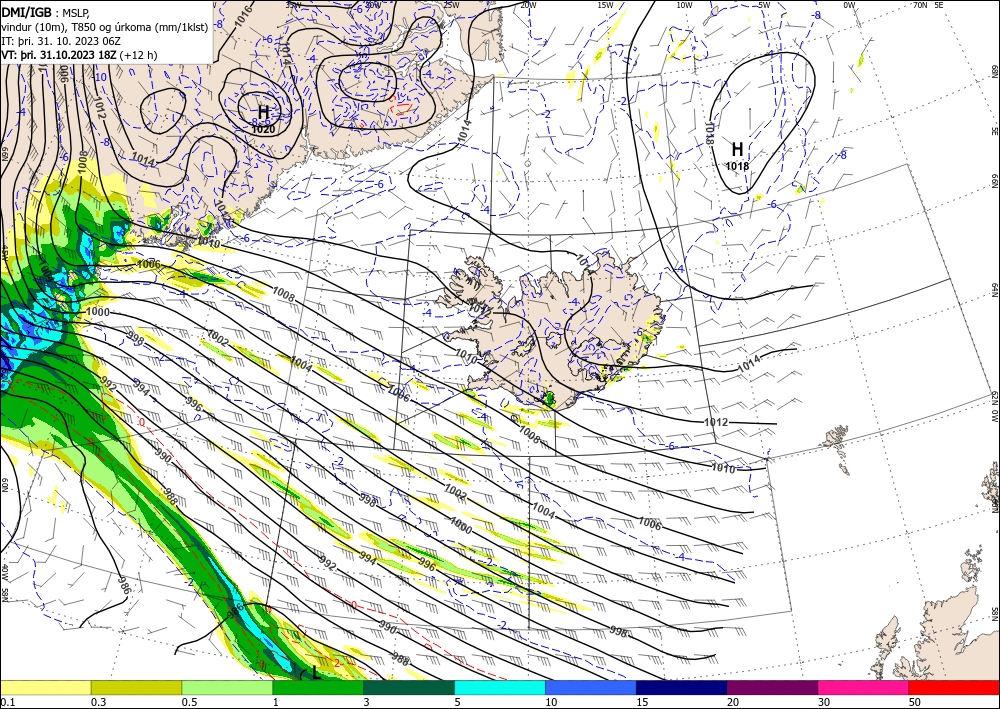Image resolution: width=1000 pixels, height=709 pixels.
Task: Select the pink 30–50 legend swatch
Action: pos(864,687)
